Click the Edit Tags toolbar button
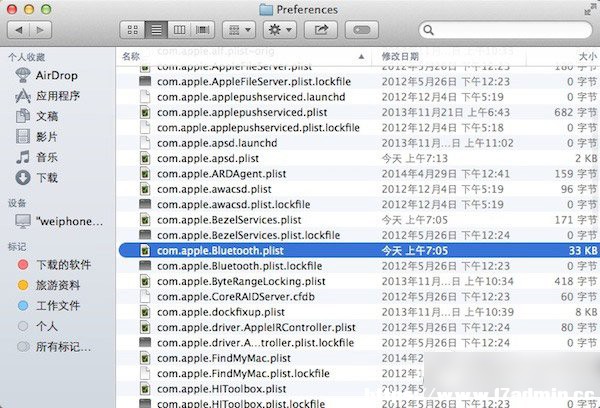The width and height of the screenshot is (600, 408). point(362,30)
